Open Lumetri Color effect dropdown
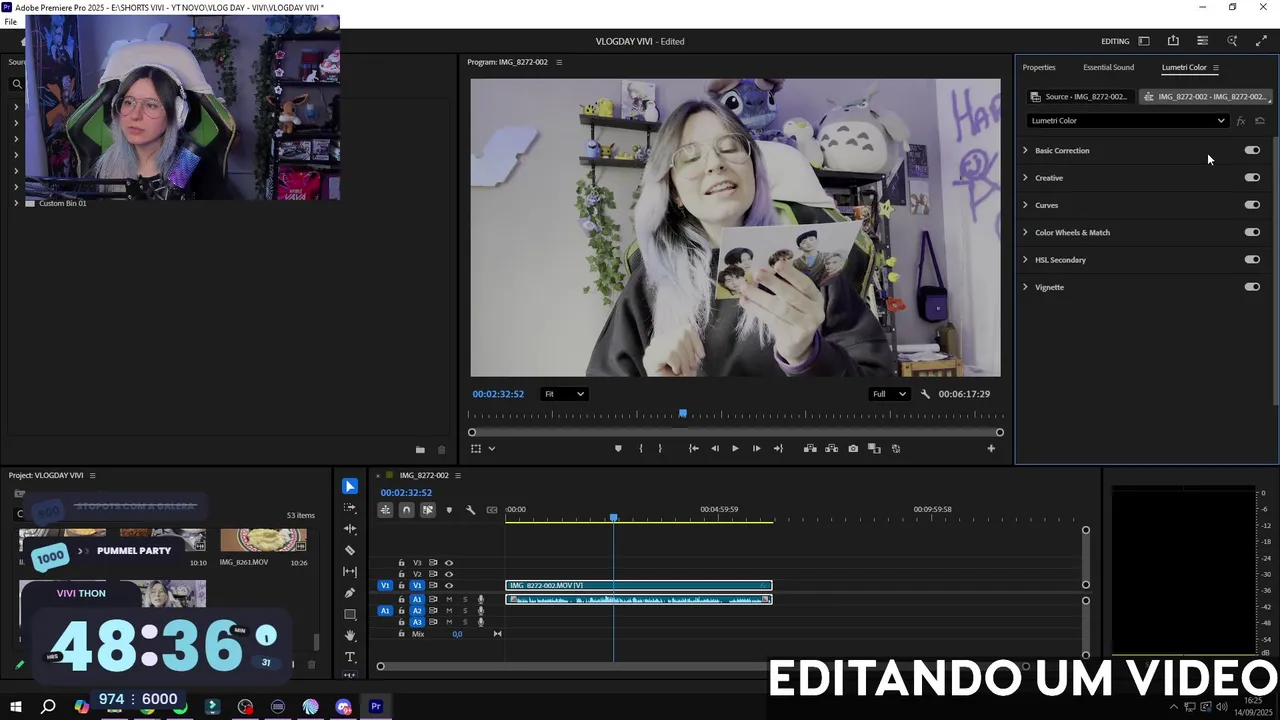 point(1127,121)
